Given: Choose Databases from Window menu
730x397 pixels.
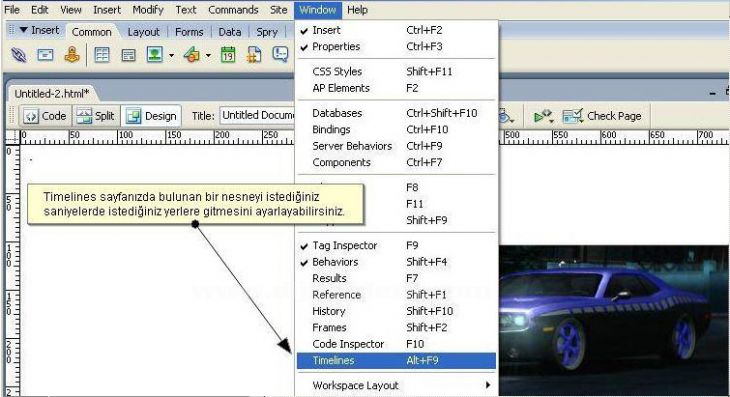Looking at the screenshot, I should coord(396,113).
